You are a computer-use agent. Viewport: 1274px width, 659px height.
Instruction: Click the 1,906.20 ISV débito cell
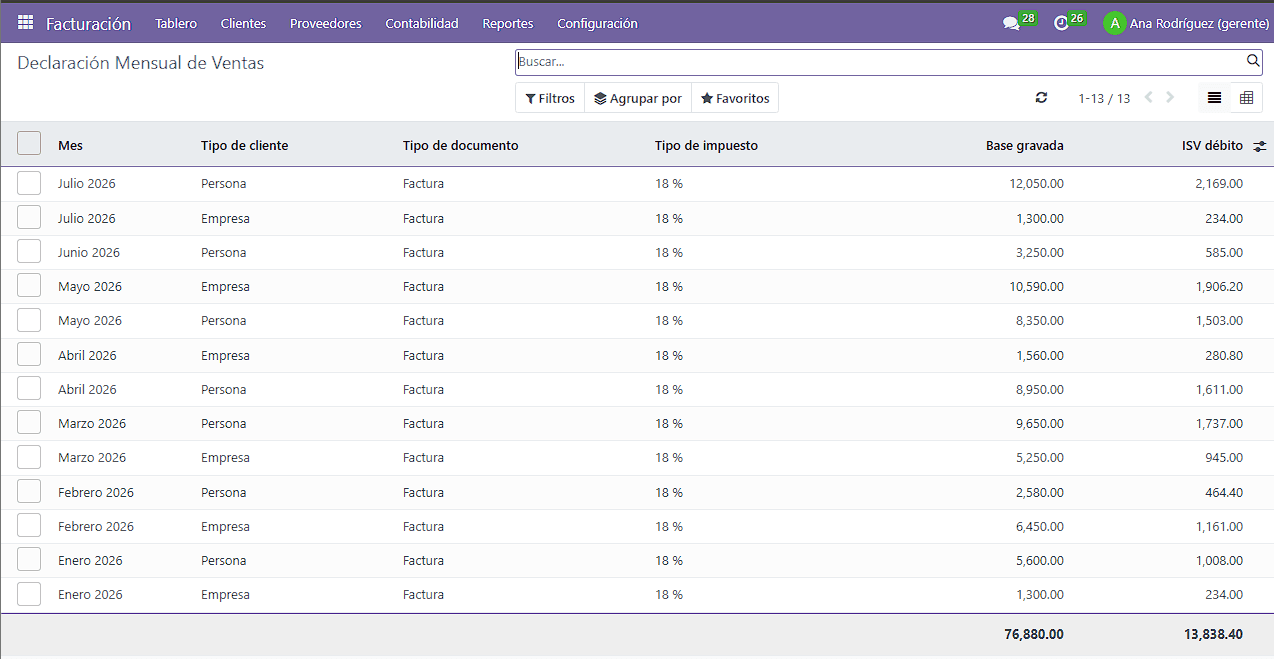click(x=1219, y=287)
